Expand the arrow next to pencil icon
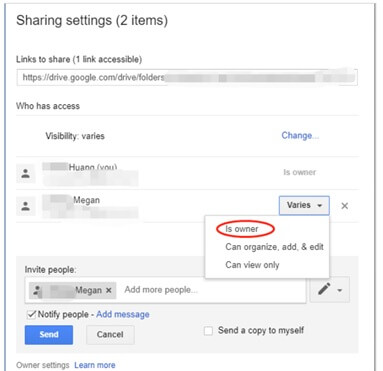383x371 pixels. pyautogui.click(x=340, y=290)
